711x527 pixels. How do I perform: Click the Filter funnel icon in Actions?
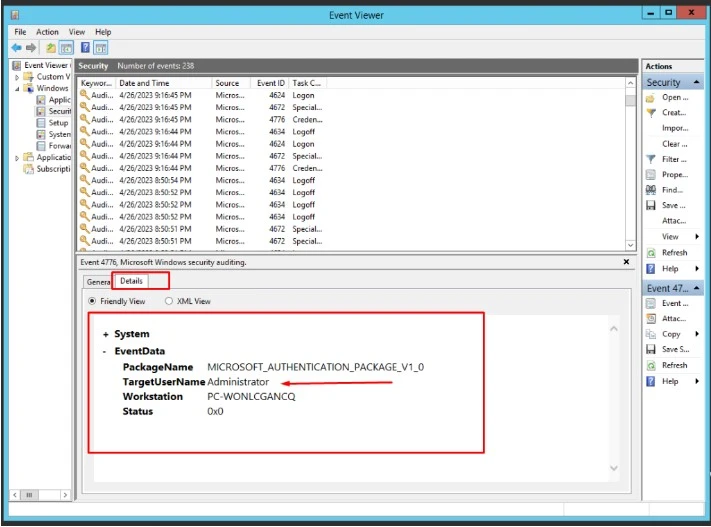pyautogui.click(x=651, y=159)
